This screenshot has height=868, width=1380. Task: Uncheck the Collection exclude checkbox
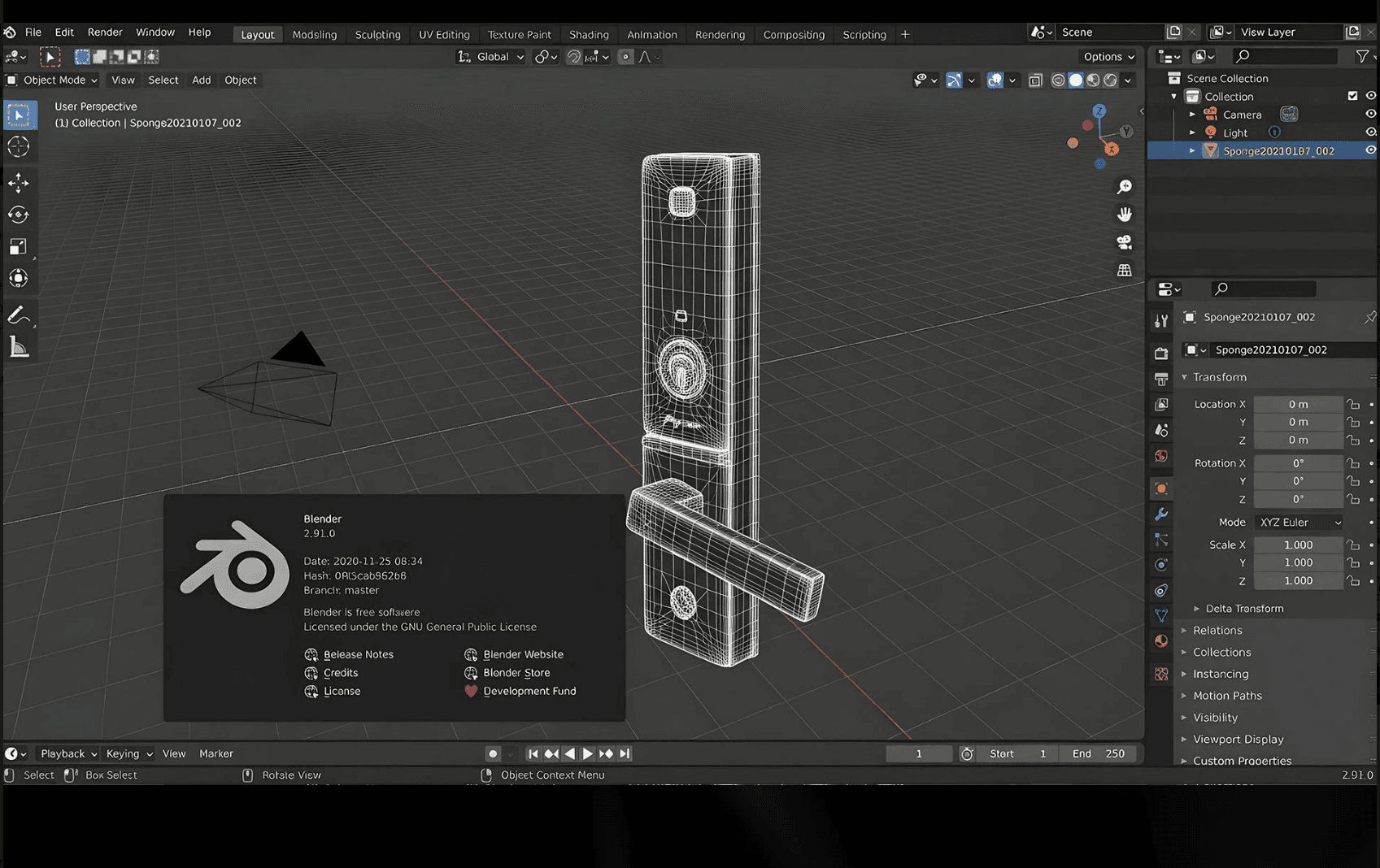1352,96
